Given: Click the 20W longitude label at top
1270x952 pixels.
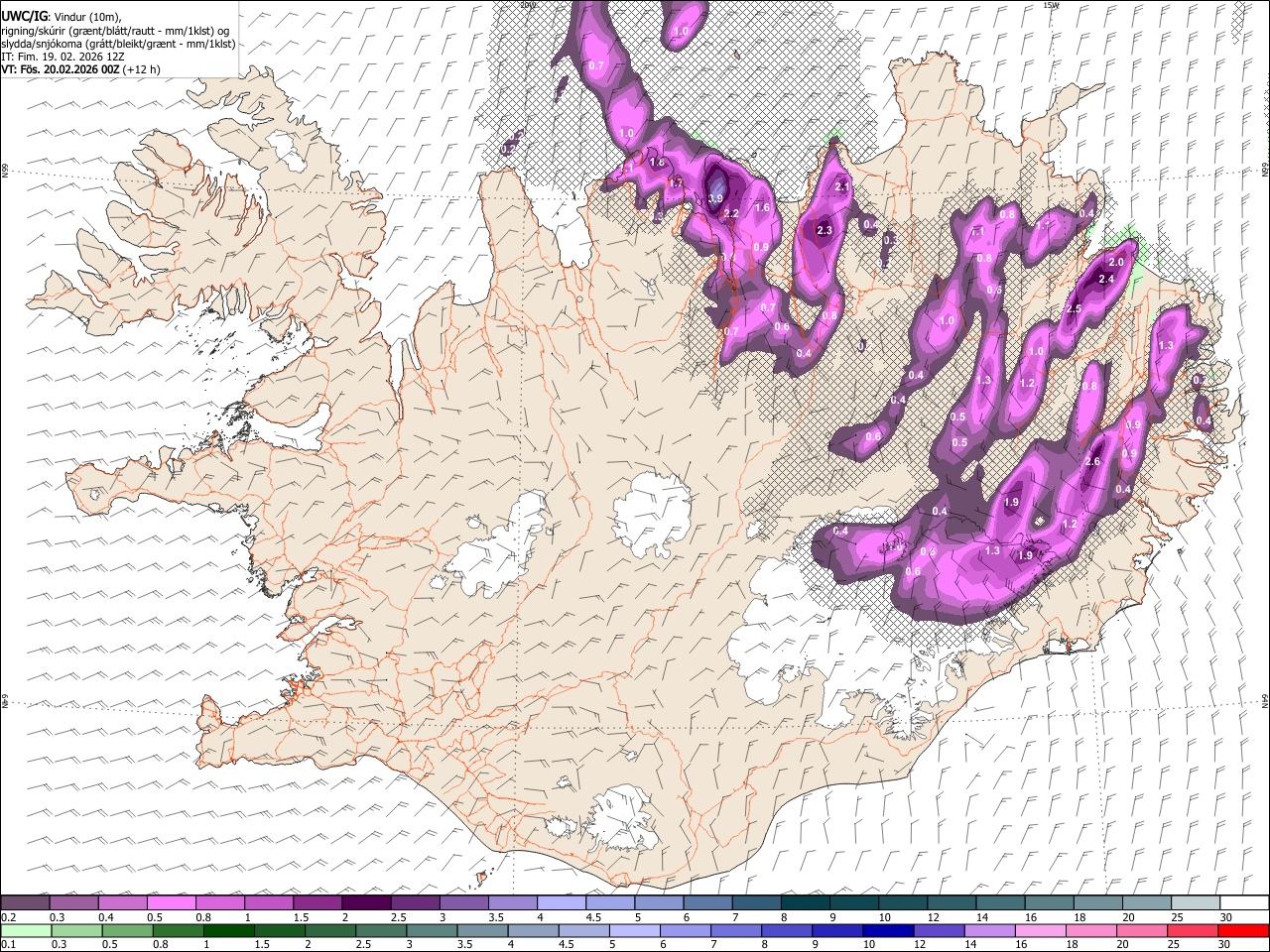Looking at the screenshot, I should (528, 5).
